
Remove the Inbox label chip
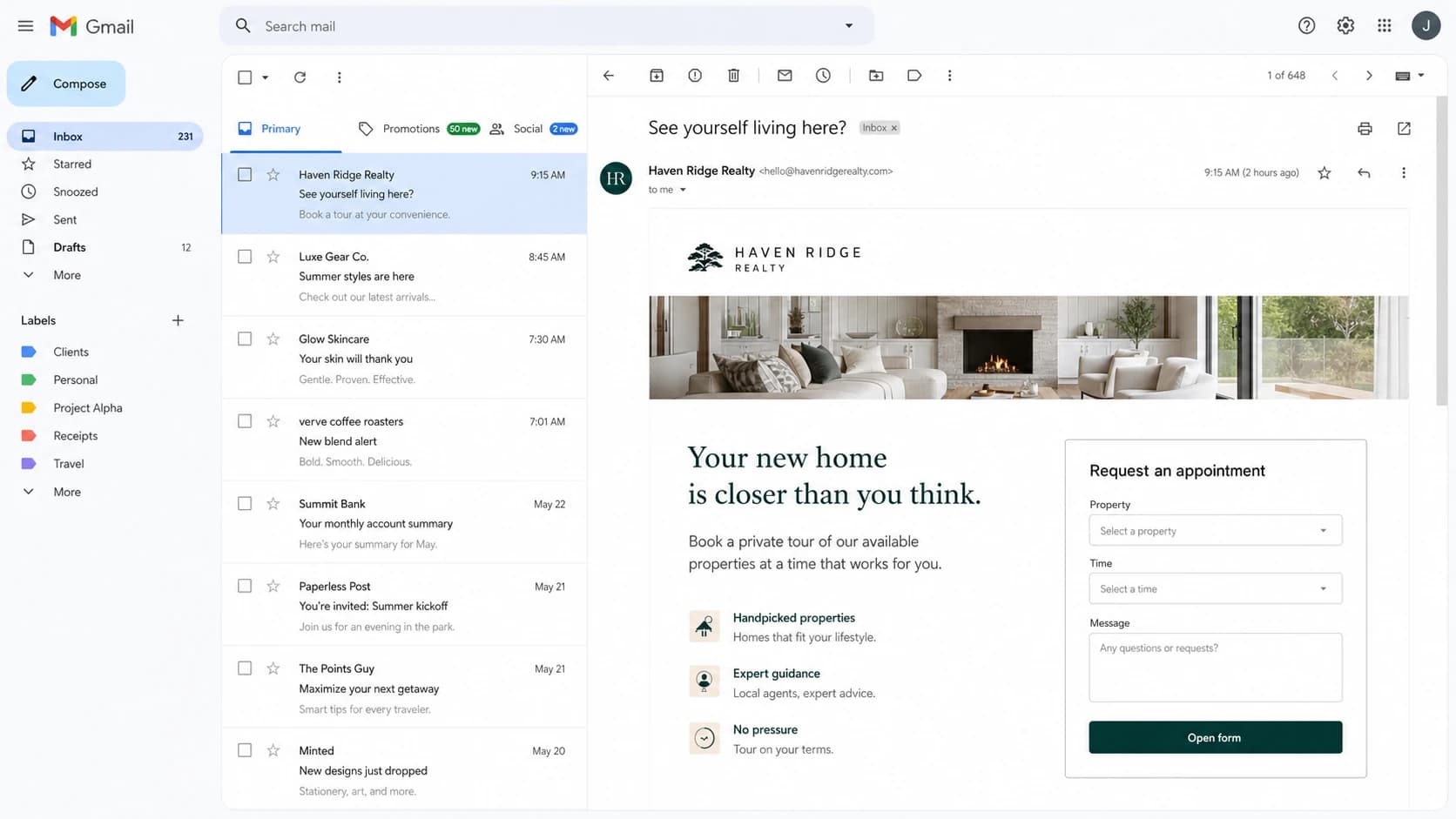coord(893,128)
